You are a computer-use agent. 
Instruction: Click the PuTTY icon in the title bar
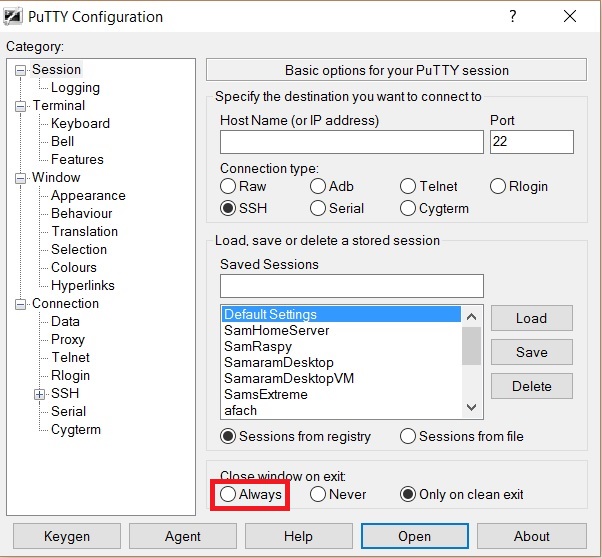[12, 17]
